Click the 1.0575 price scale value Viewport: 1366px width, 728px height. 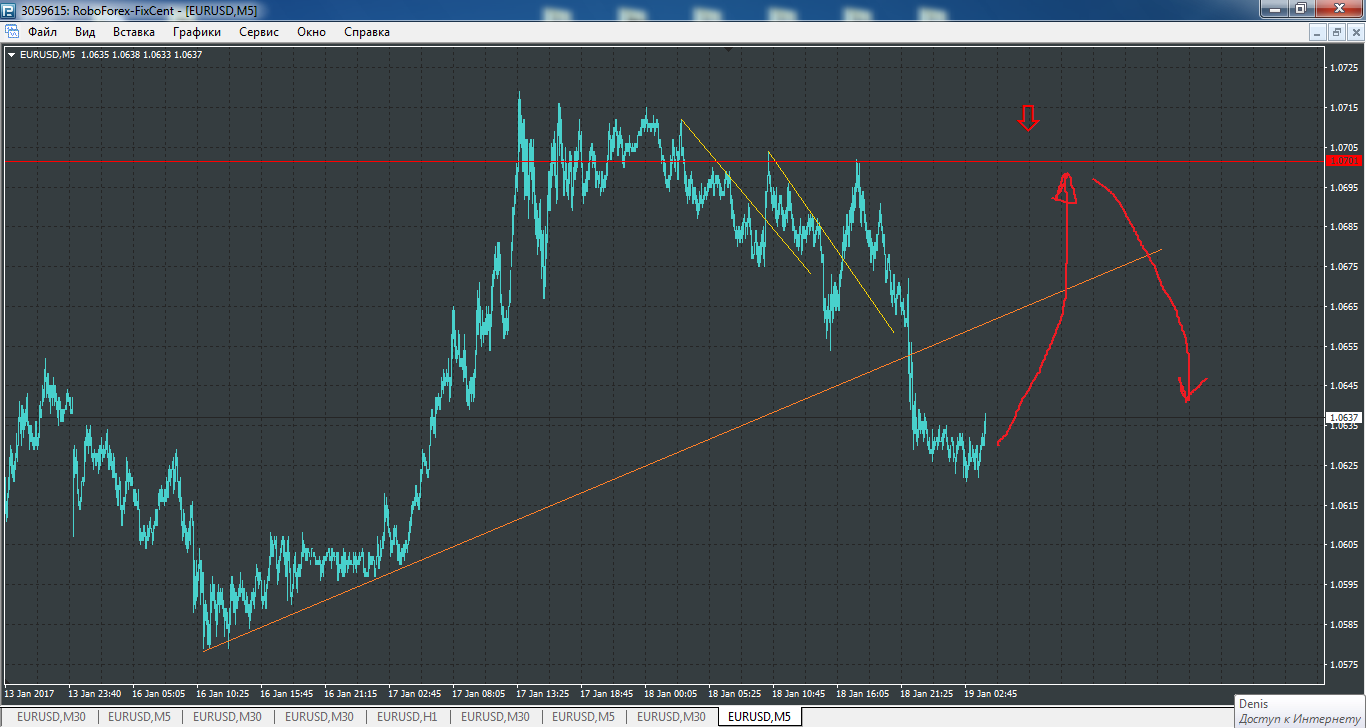pos(1343,664)
